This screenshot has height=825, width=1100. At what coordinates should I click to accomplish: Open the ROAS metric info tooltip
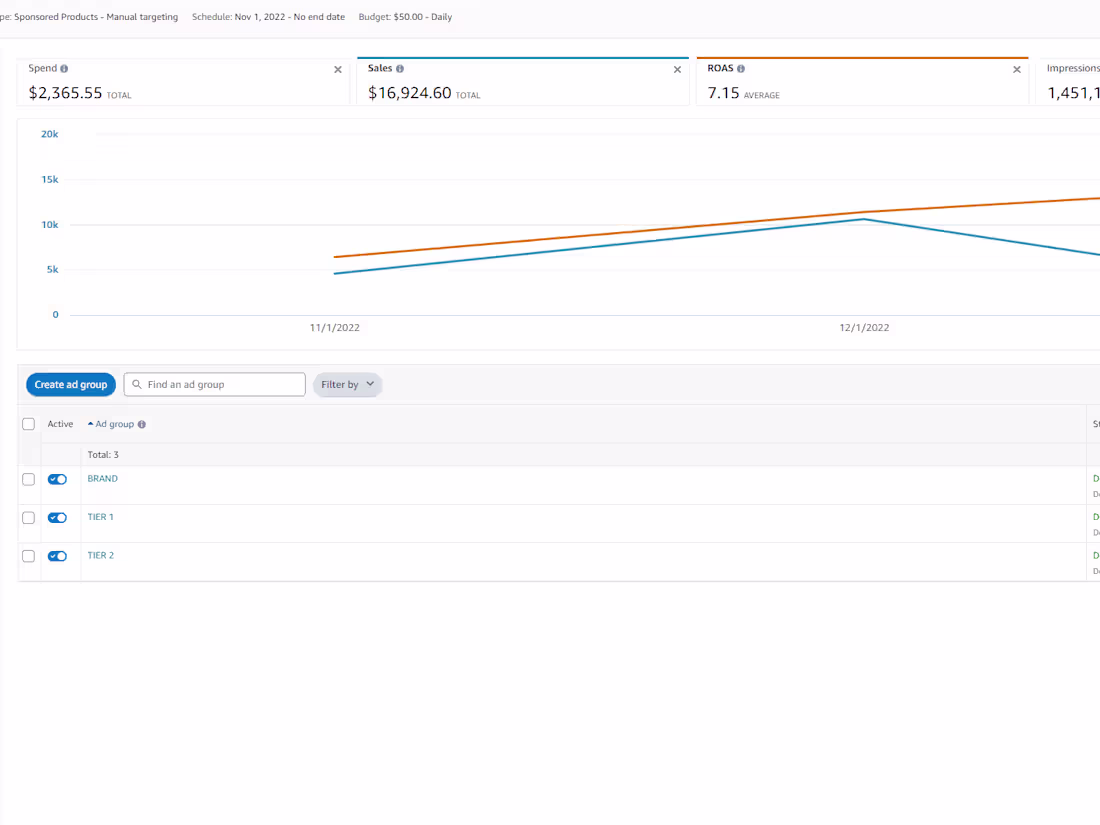click(740, 68)
